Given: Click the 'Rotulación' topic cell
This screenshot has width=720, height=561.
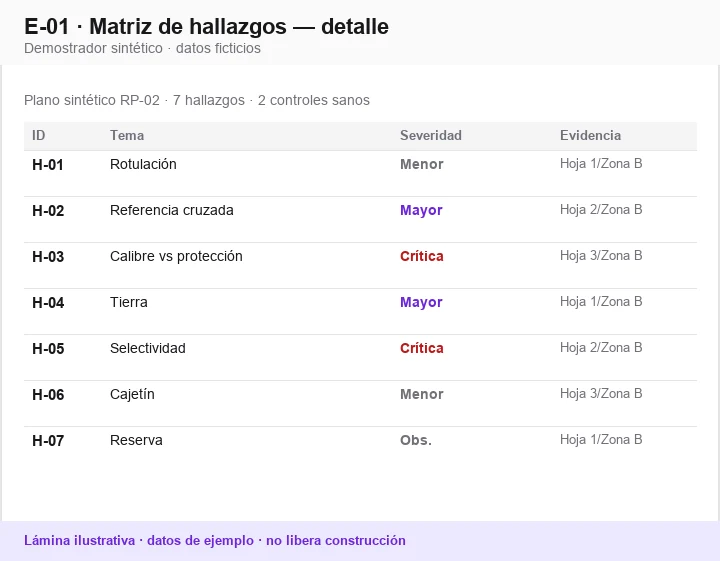Looking at the screenshot, I should click(x=143, y=164).
